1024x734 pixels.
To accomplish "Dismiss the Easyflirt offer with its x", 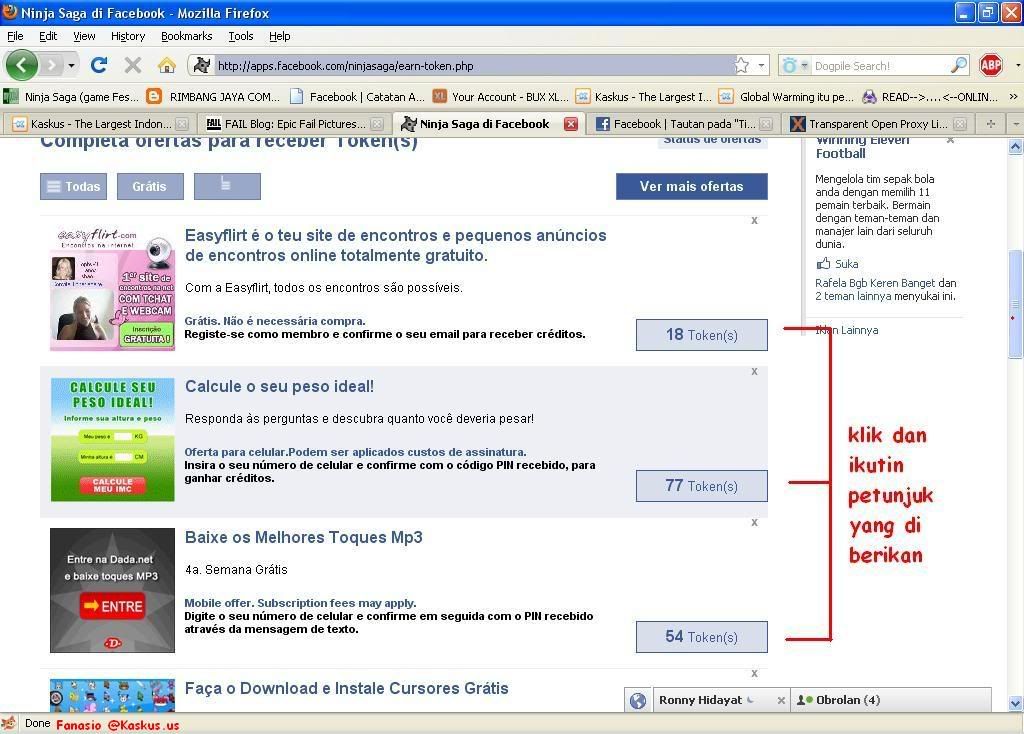I will [x=754, y=221].
